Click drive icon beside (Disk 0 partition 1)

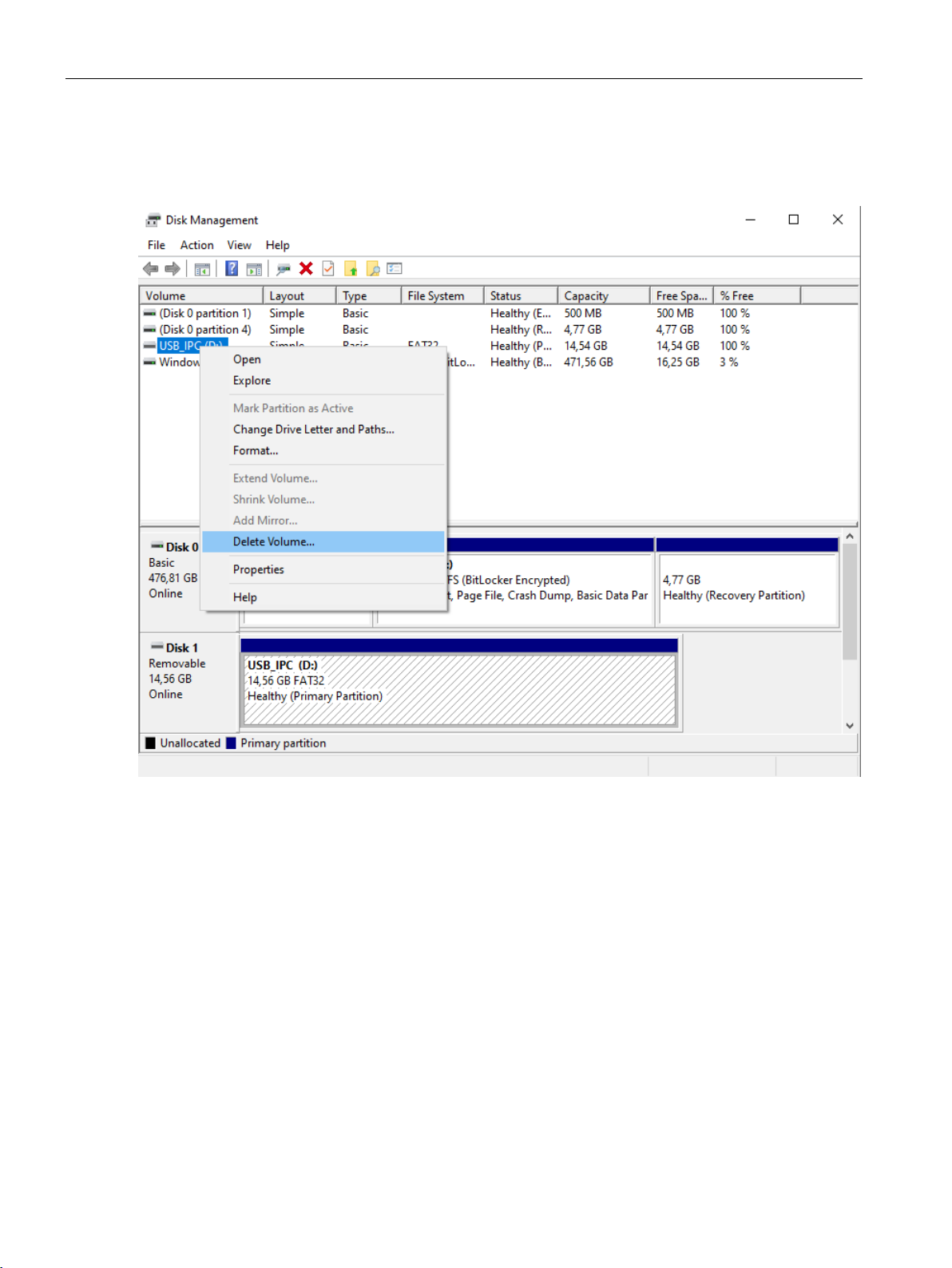[150, 313]
